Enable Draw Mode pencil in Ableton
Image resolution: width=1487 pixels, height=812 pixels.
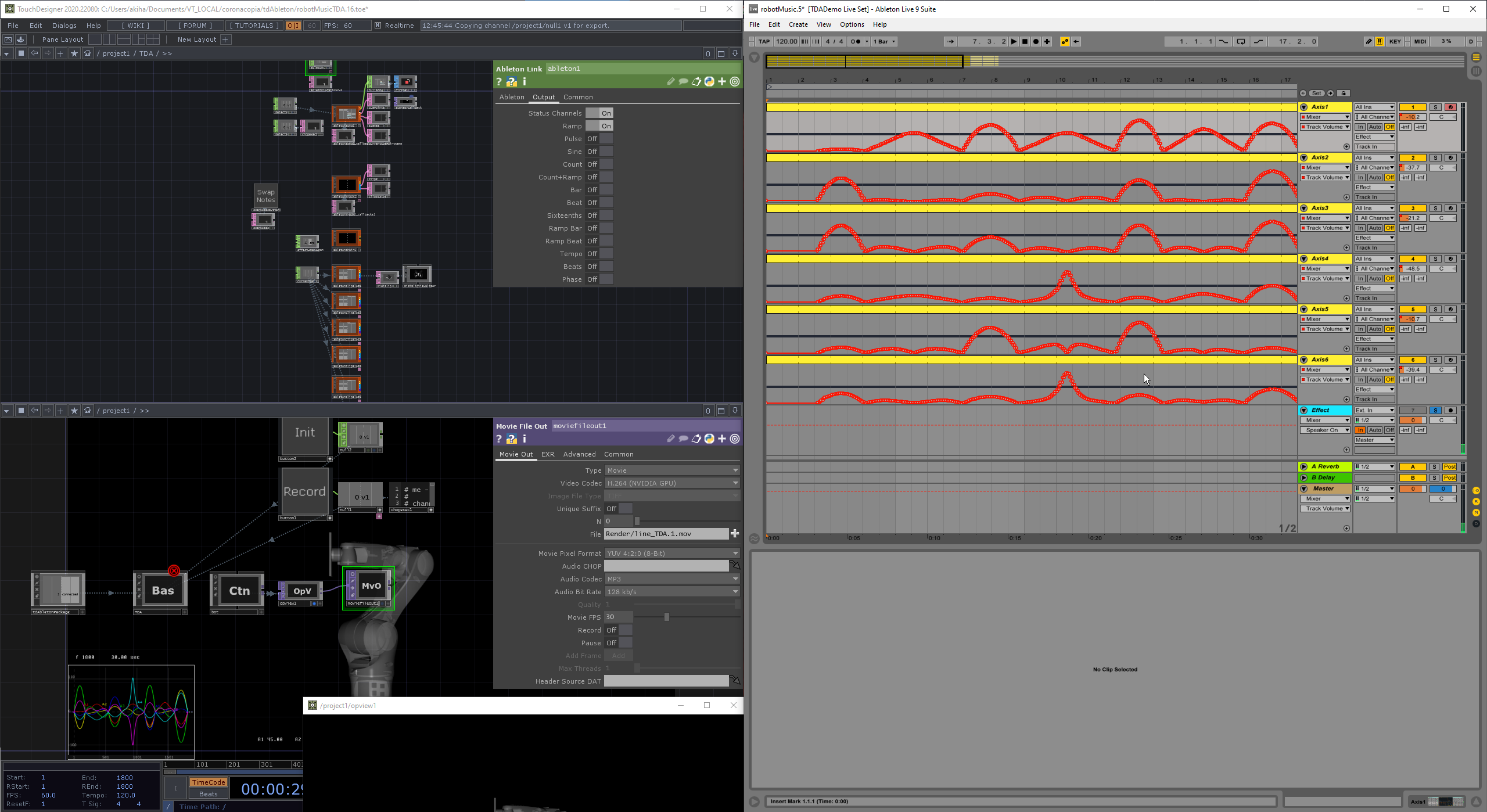coord(1369,41)
